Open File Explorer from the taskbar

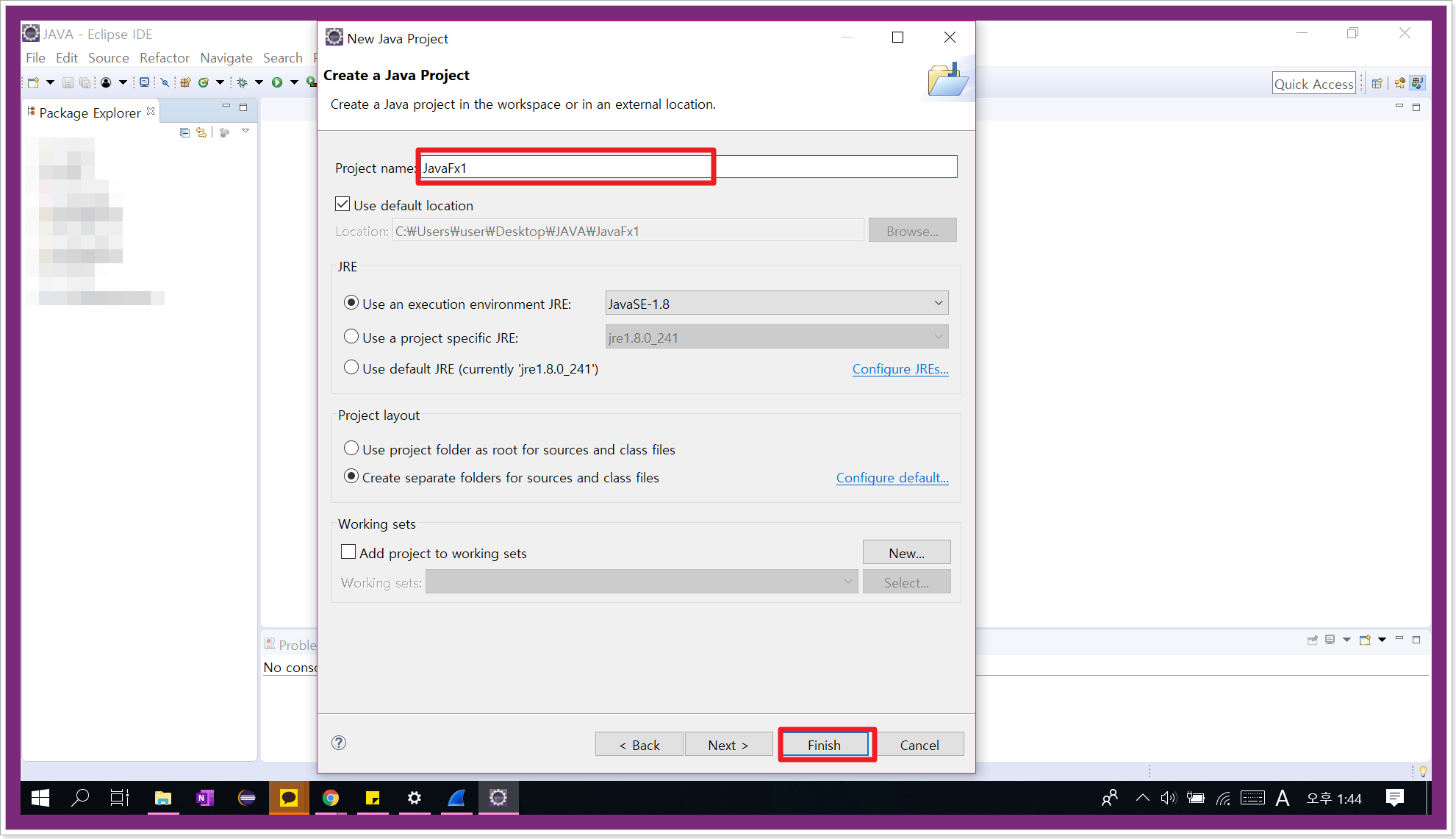(163, 798)
